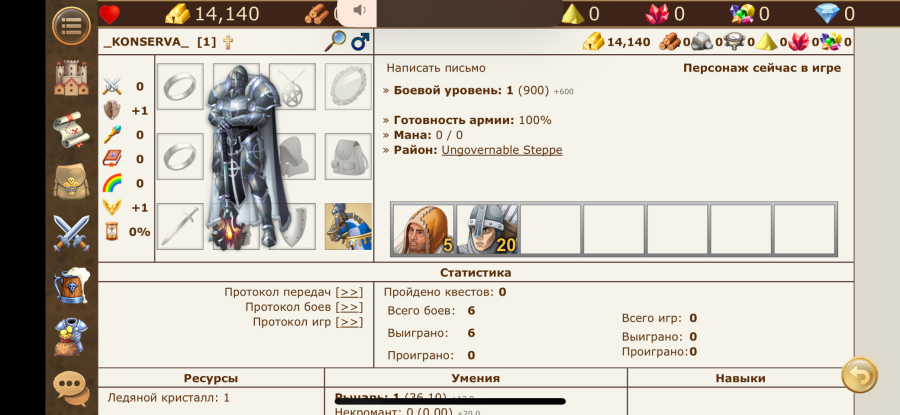
Task: Open the map scroll icon
Action: click(x=71, y=130)
